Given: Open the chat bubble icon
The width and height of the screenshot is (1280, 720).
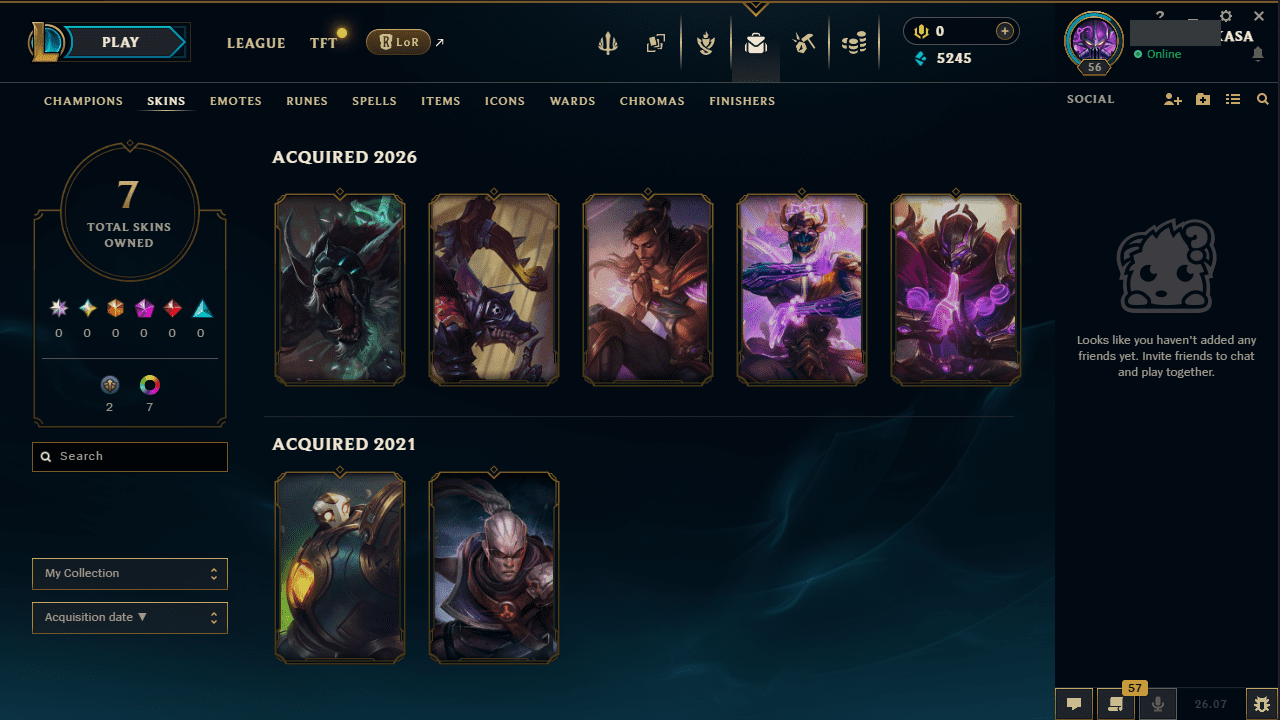Looking at the screenshot, I should click(x=1074, y=704).
